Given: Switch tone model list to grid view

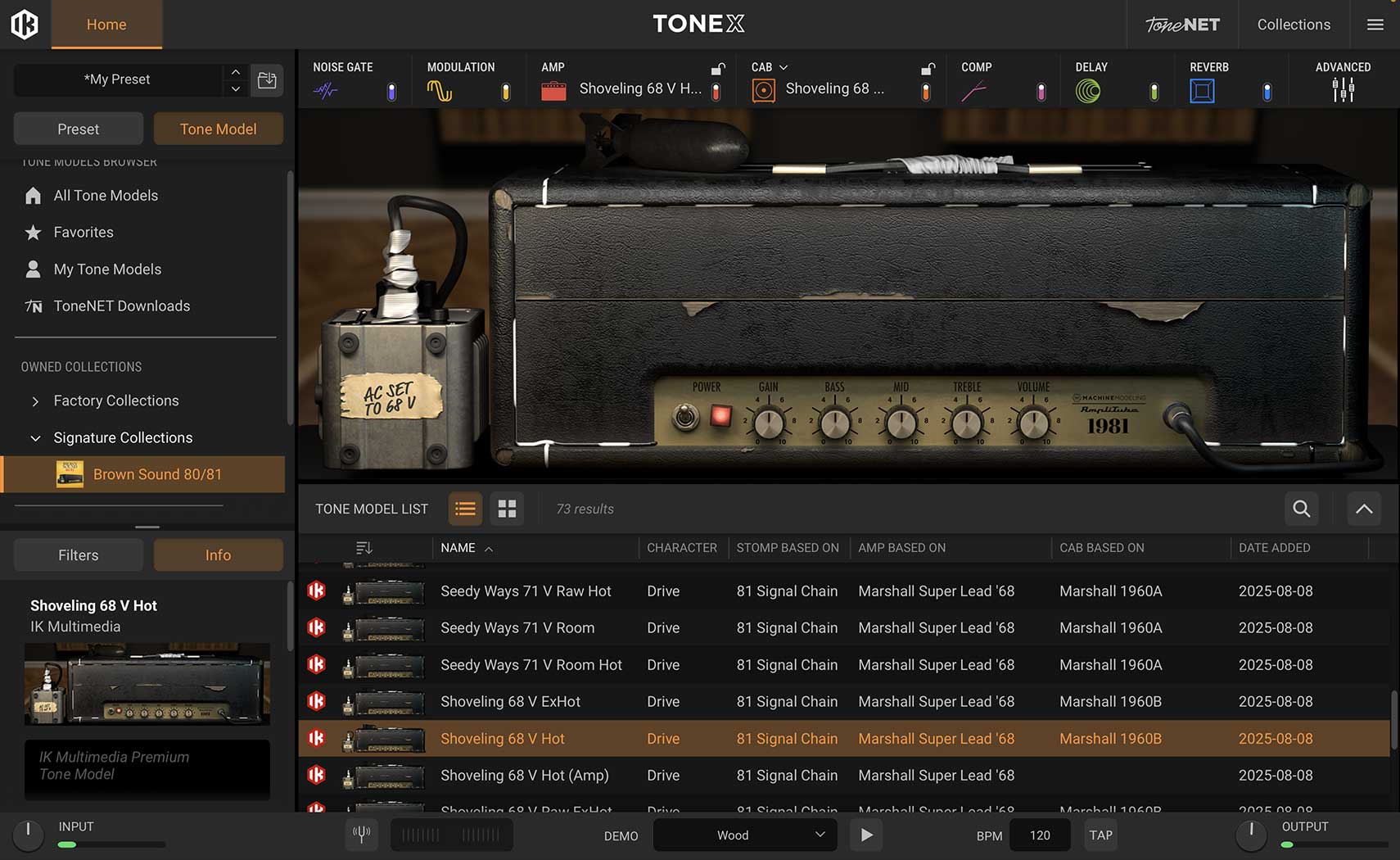Looking at the screenshot, I should click(507, 509).
